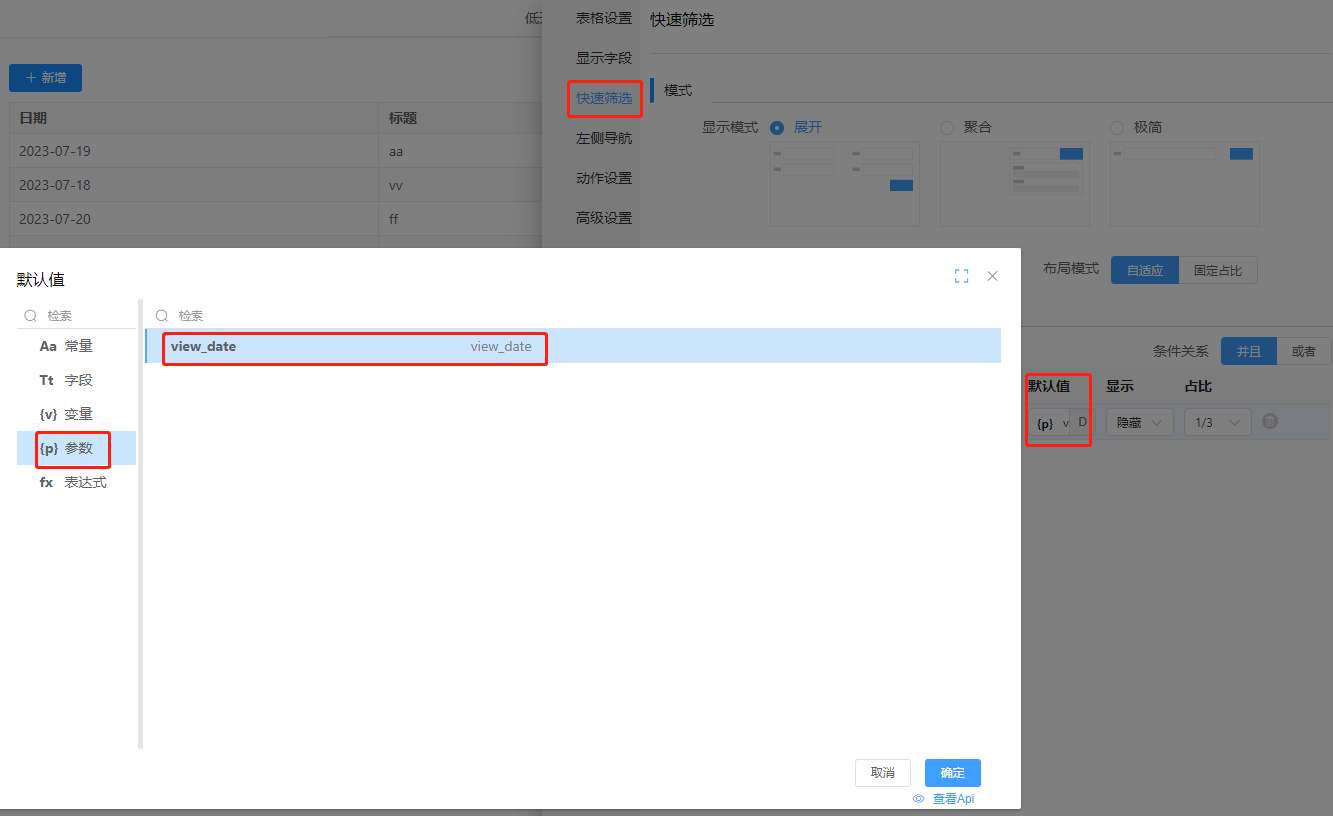This screenshot has height=816, width=1333.
Task: Open the 隐藏 display dropdown
Action: pos(1139,423)
